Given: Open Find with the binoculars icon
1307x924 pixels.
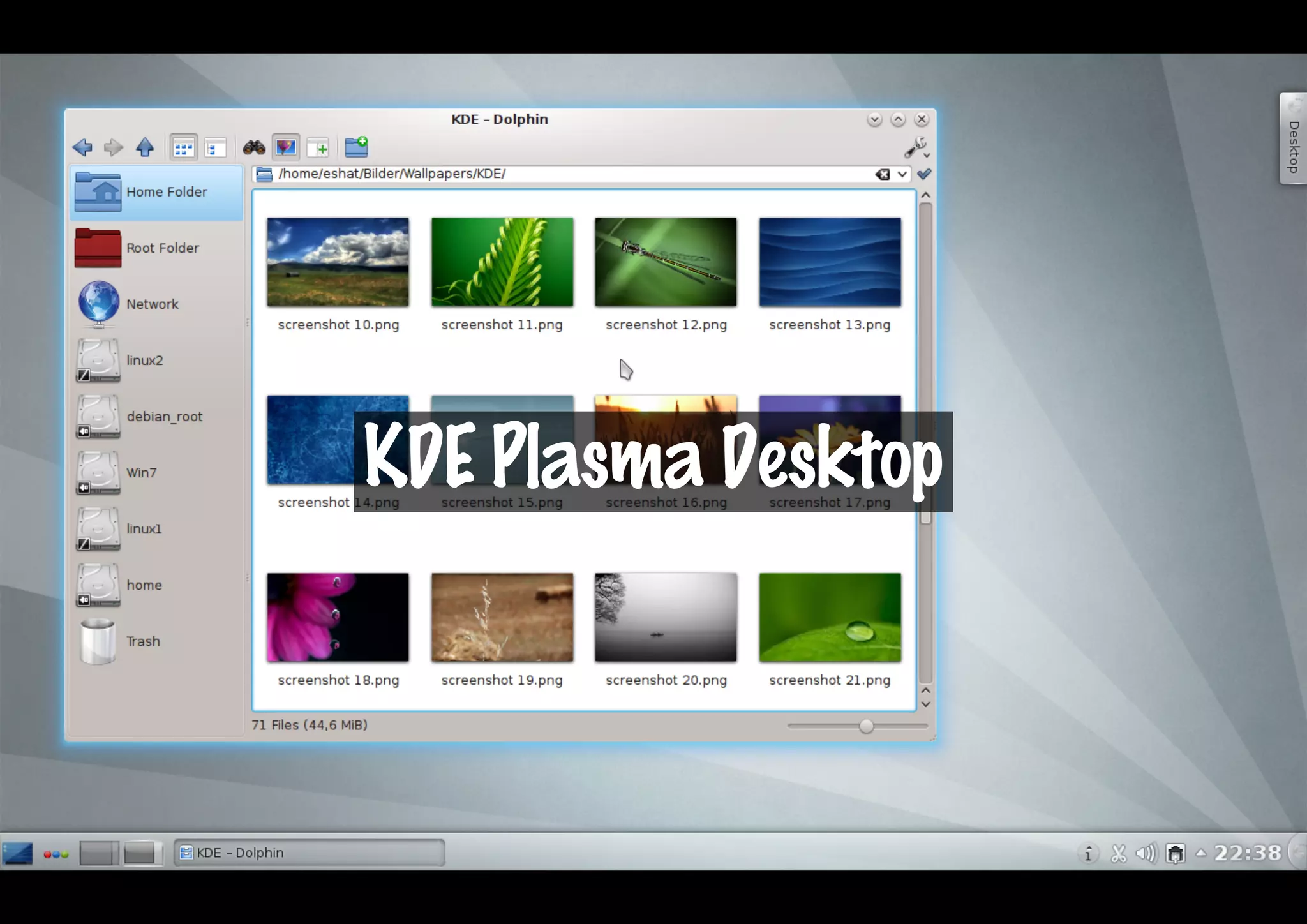Looking at the screenshot, I should (254, 148).
